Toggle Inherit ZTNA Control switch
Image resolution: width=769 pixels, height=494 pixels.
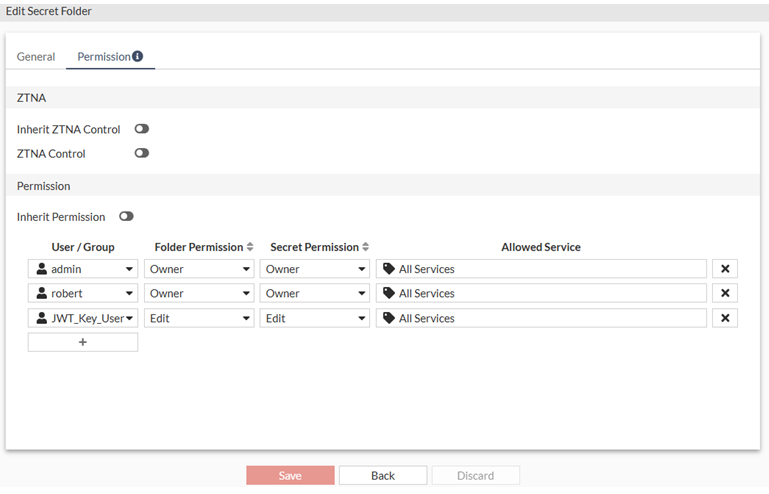[x=141, y=129]
